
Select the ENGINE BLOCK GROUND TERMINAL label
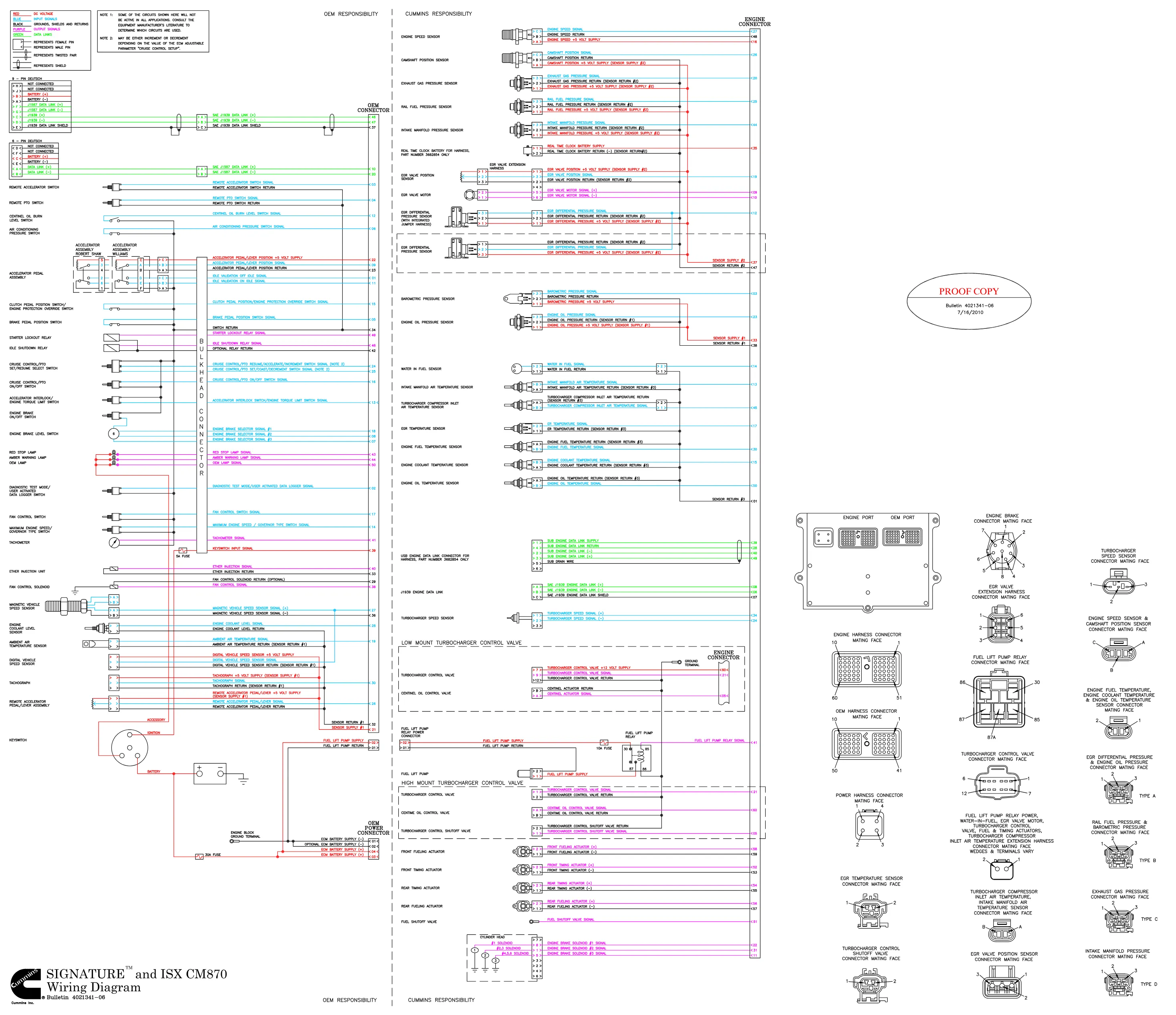245,834
